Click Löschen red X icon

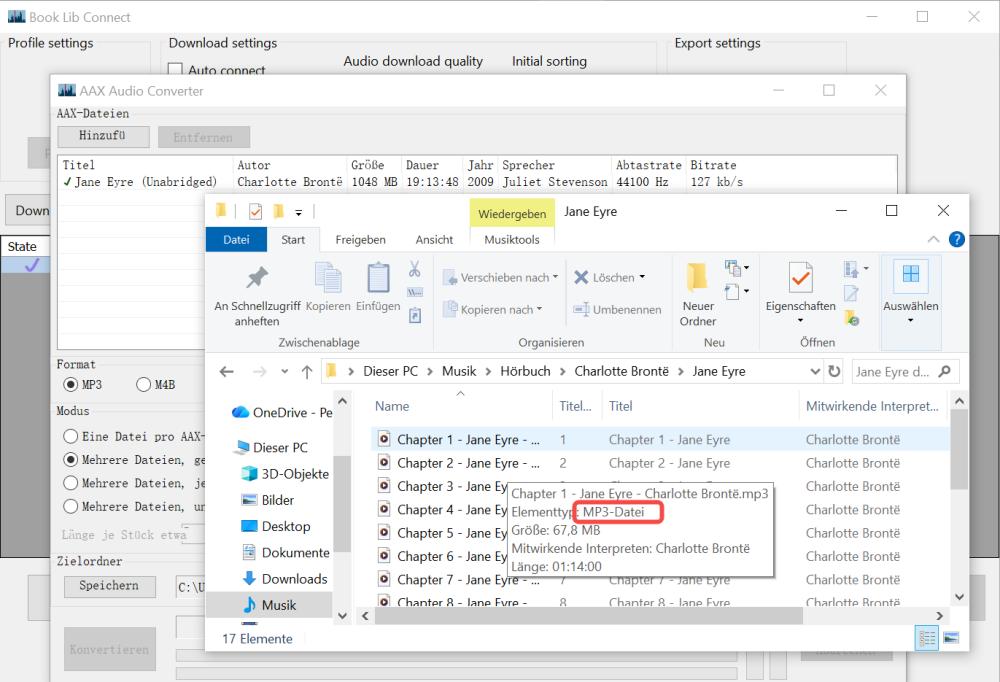pyautogui.click(x=581, y=278)
